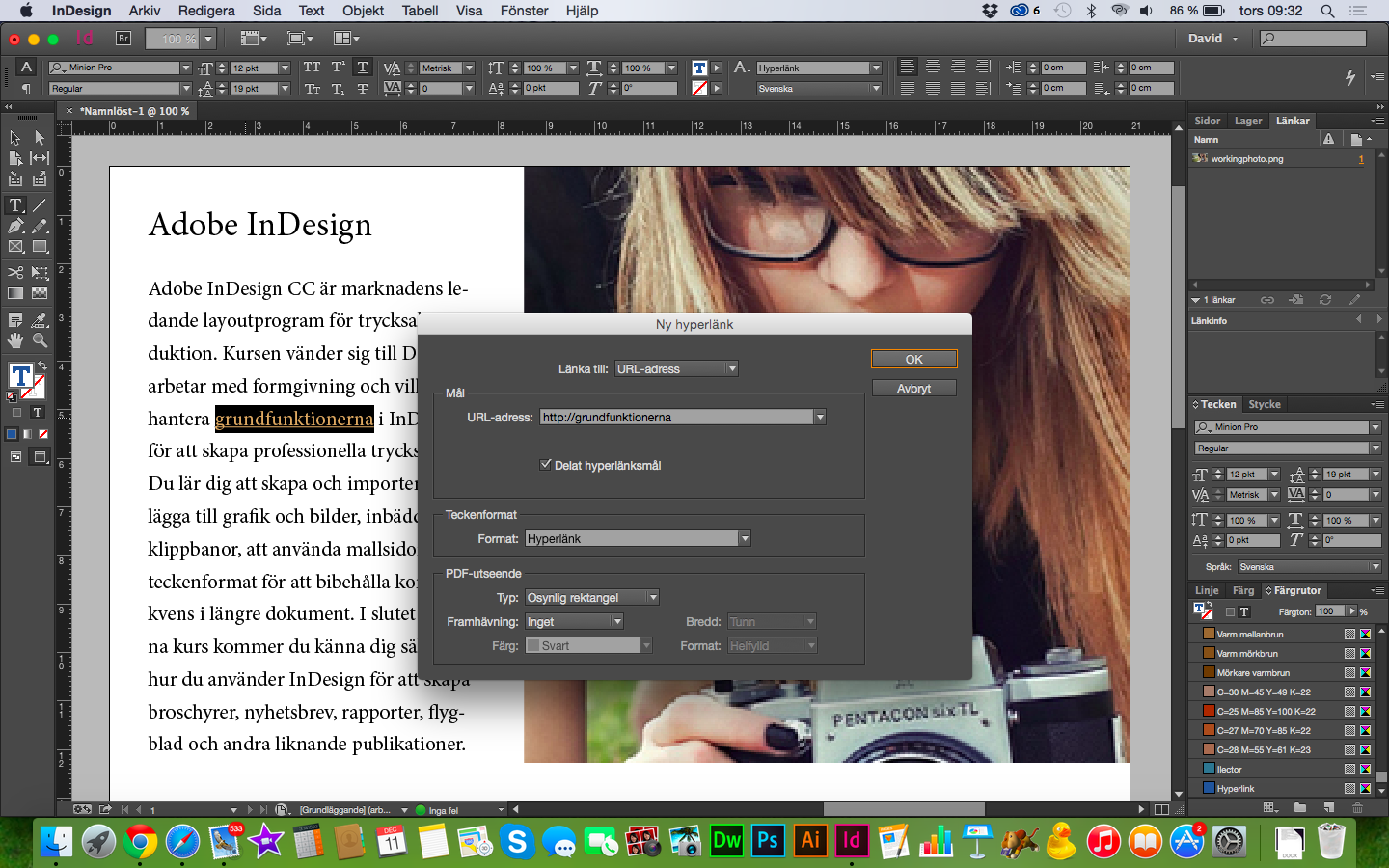Switch to Stycke tab
Image resolution: width=1389 pixels, height=868 pixels.
point(1265,404)
